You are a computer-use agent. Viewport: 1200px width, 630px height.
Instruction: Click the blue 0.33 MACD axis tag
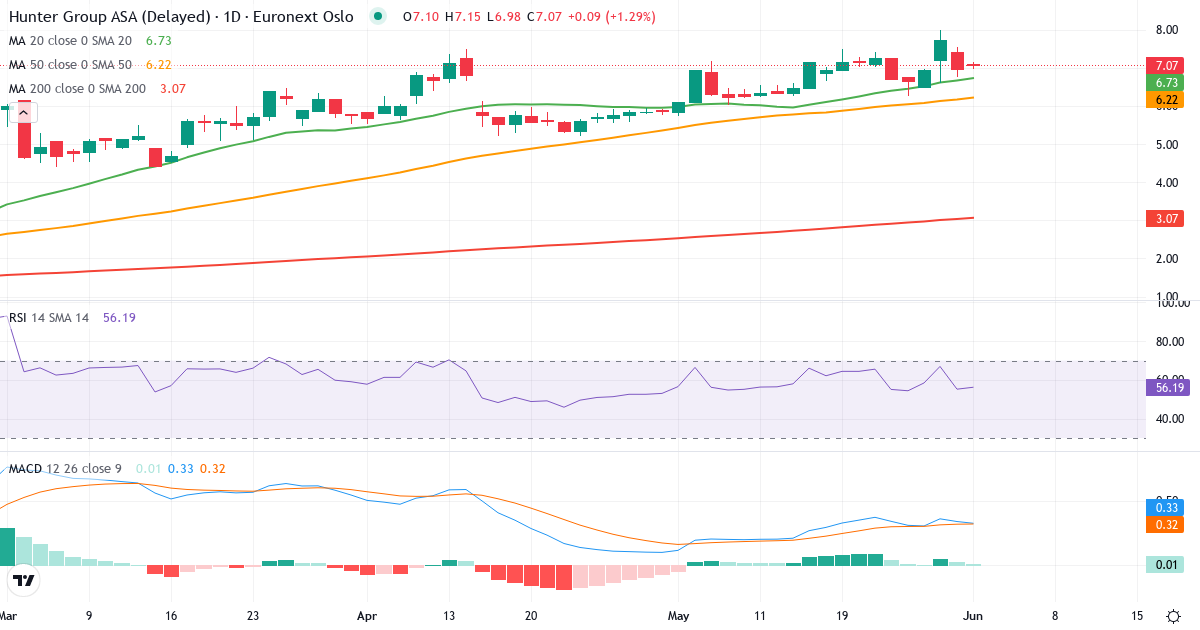click(1164, 508)
